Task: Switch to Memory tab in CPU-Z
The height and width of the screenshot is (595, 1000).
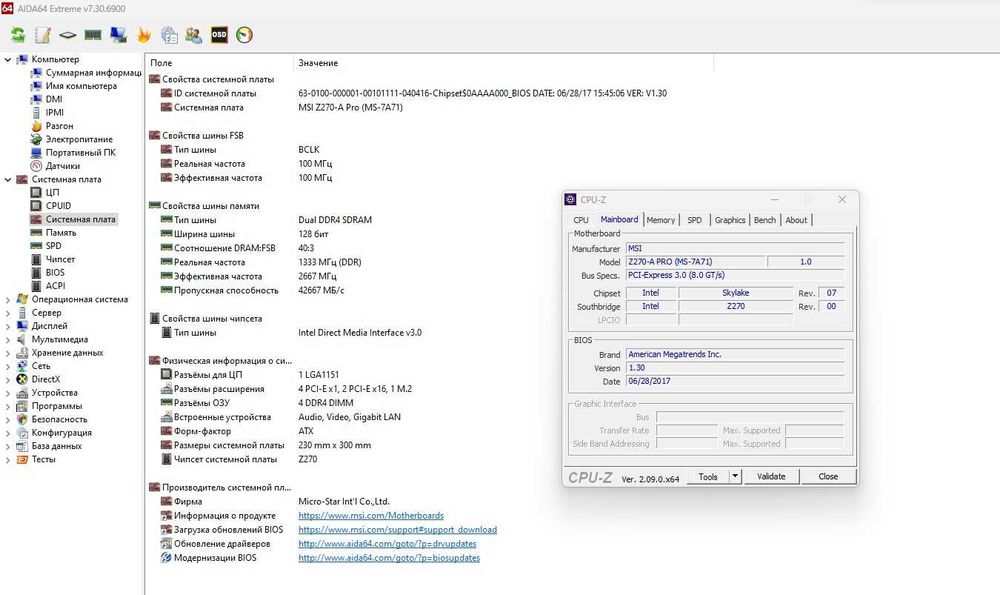Action: point(661,220)
